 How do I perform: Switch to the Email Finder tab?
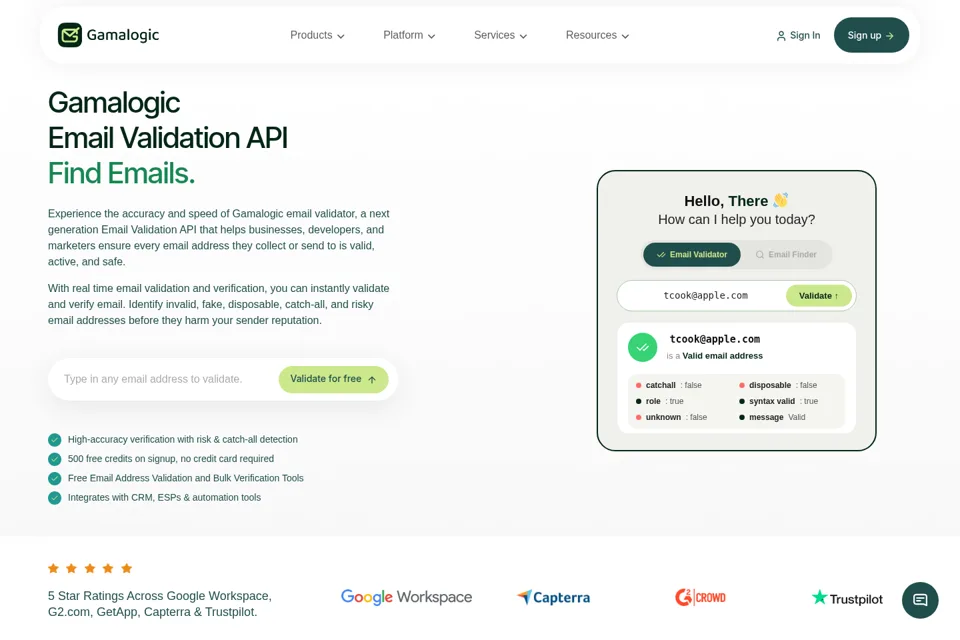pos(786,254)
